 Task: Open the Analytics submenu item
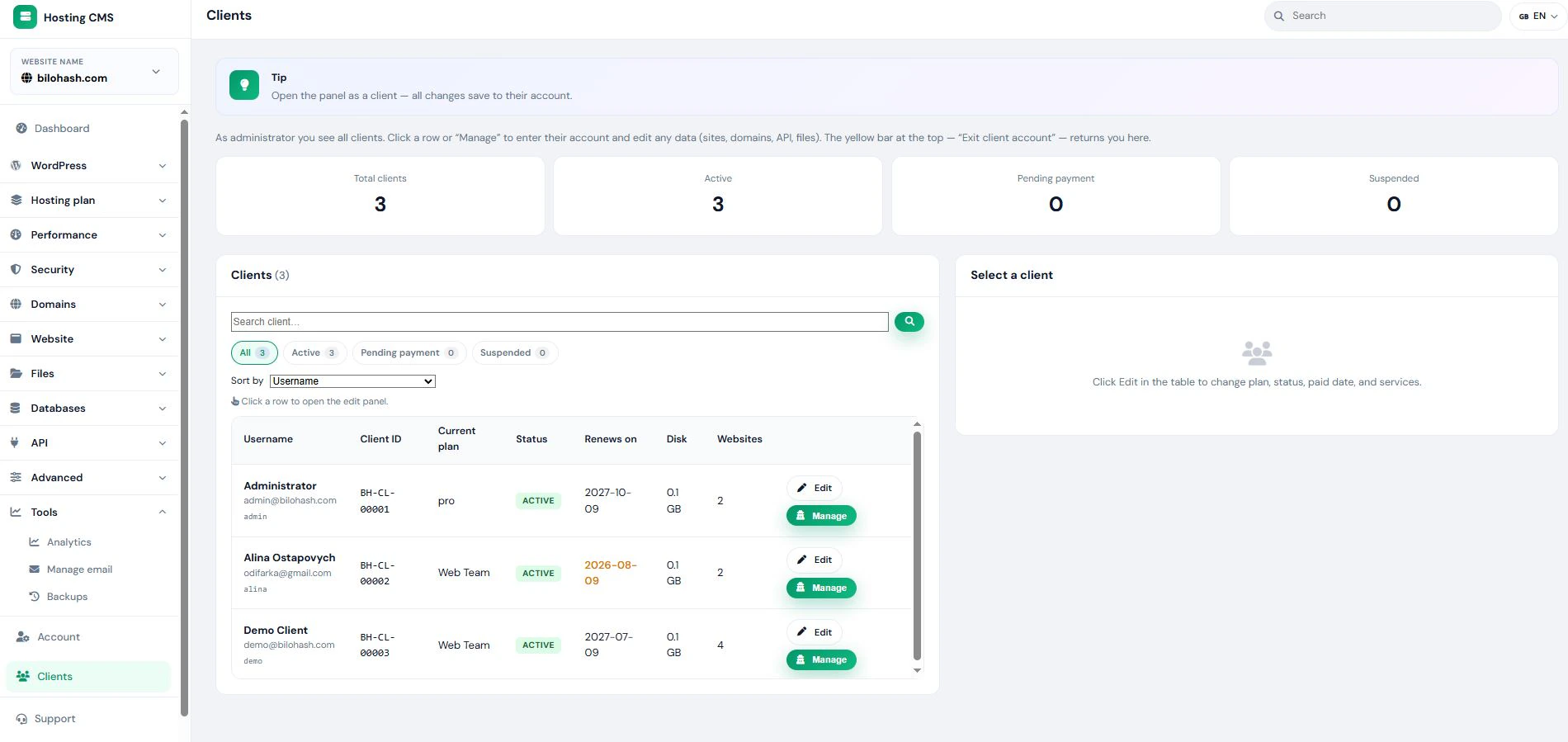coord(69,542)
